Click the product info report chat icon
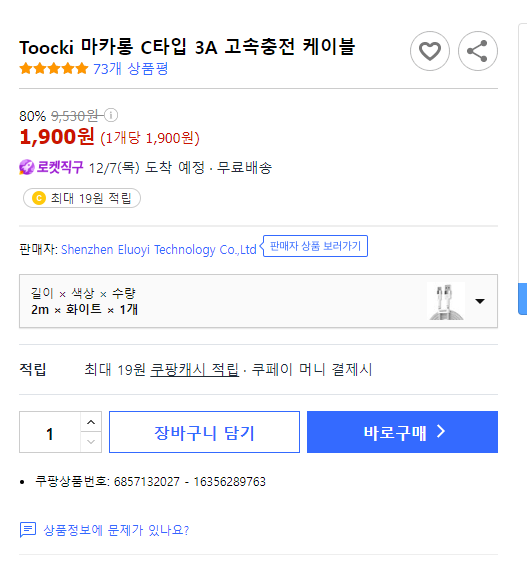Image resolution: width=527 pixels, height=569 pixels. 28,530
